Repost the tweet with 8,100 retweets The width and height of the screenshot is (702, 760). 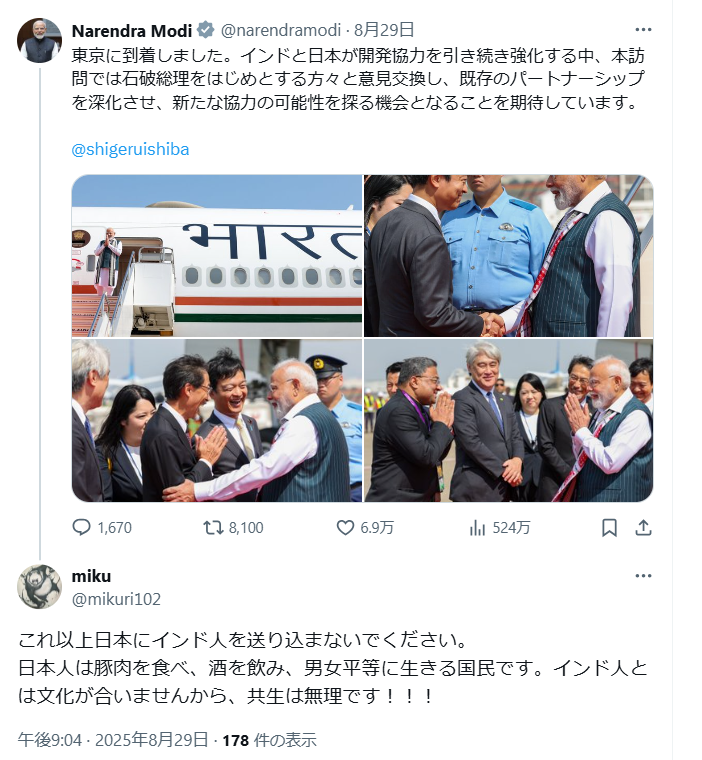coord(213,527)
